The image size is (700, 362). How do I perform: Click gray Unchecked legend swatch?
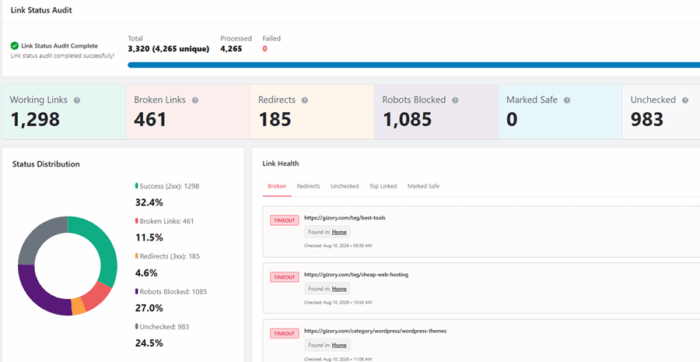137,327
